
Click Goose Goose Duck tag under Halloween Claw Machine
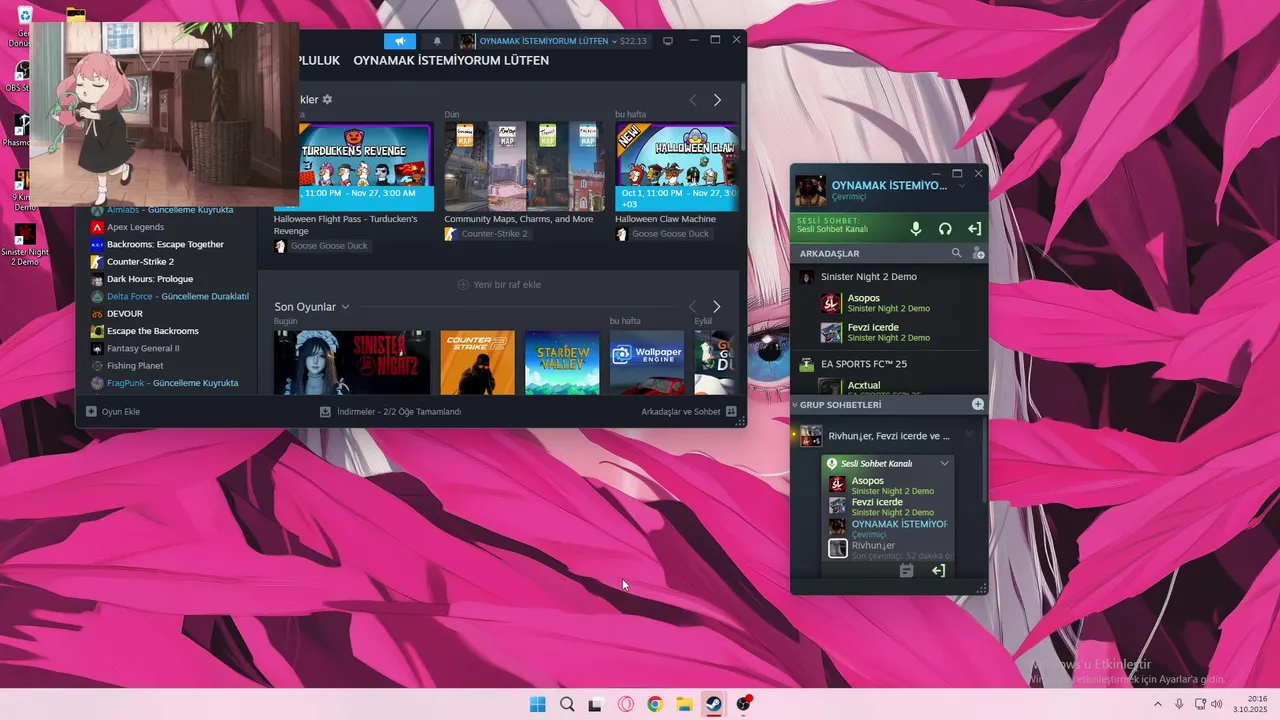point(662,234)
